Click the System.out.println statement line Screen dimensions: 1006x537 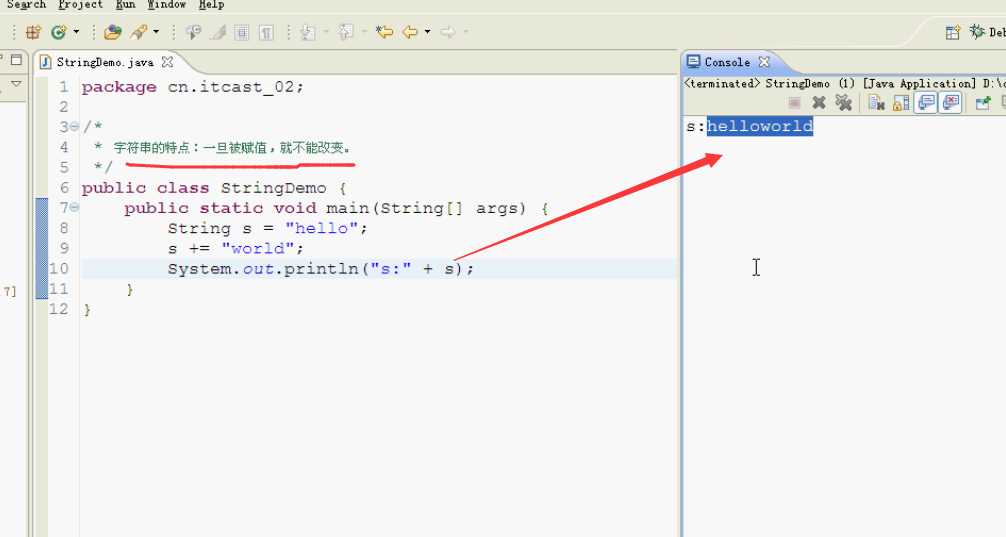click(x=321, y=269)
